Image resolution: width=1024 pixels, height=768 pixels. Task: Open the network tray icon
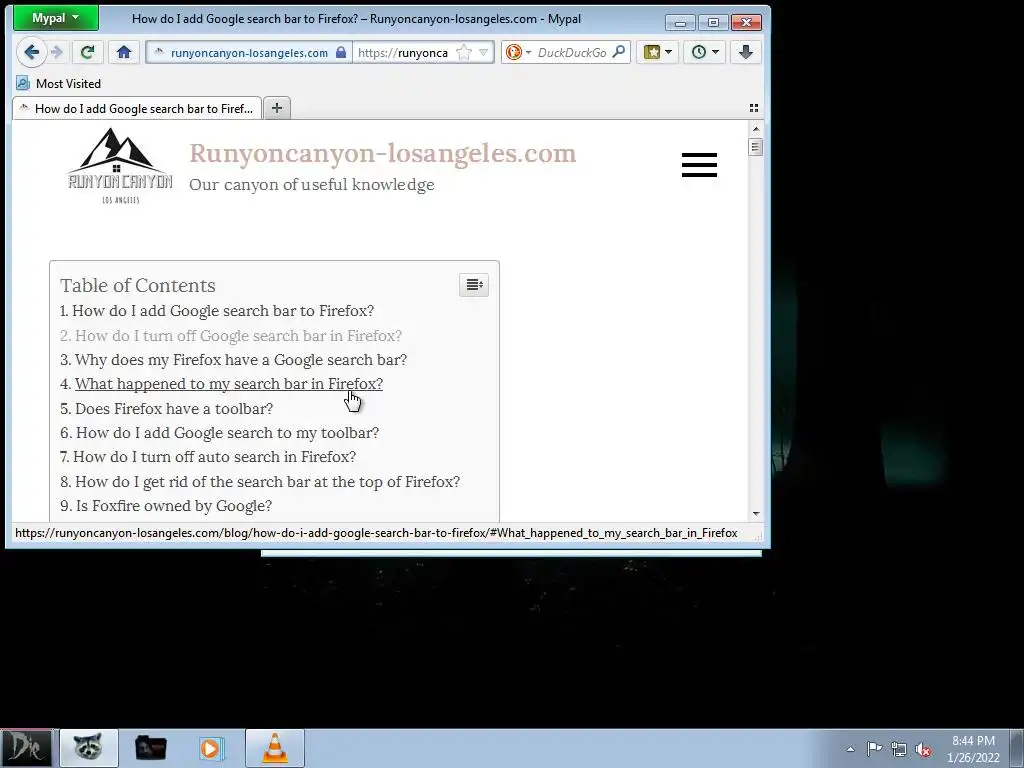pyautogui.click(x=899, y=749)
